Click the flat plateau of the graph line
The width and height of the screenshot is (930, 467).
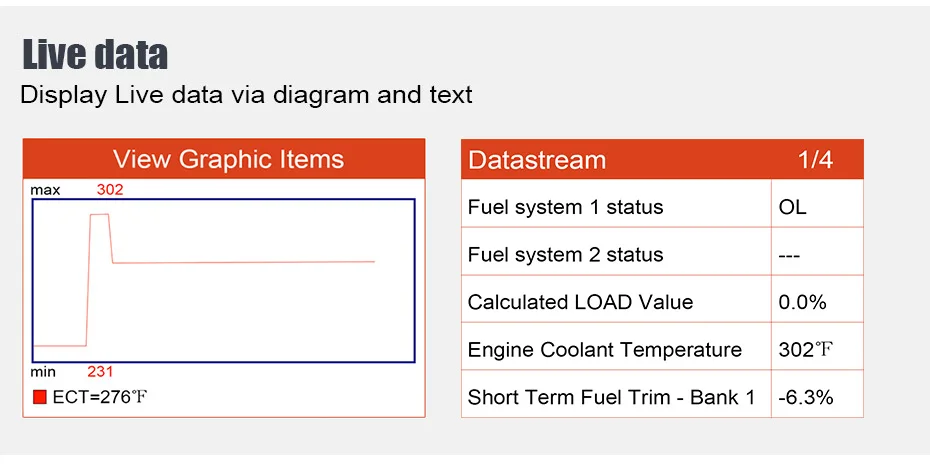point(244,262)
